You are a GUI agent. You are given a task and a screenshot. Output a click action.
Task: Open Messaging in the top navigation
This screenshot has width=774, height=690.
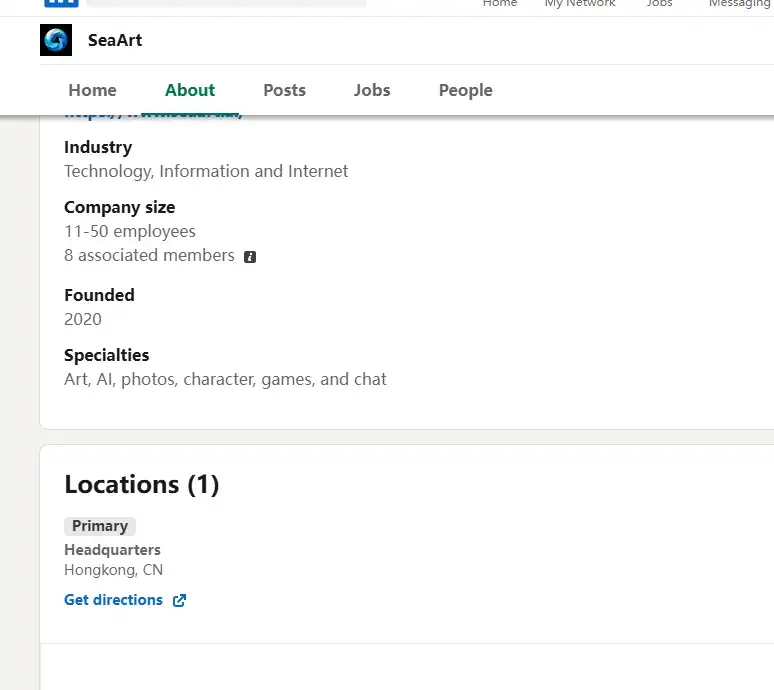click(x=739, y=4)
